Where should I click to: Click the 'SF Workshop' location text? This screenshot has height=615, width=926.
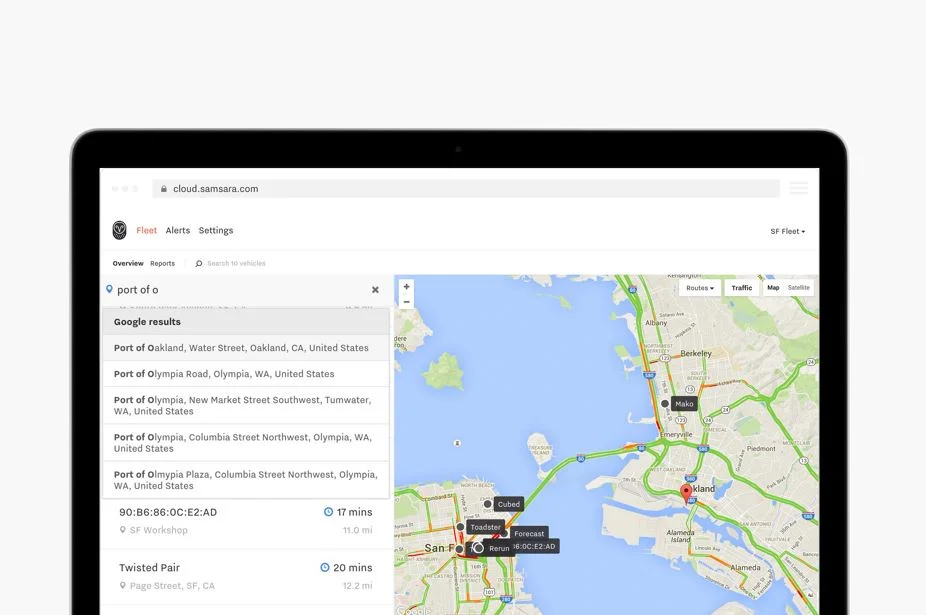(159, 531)
